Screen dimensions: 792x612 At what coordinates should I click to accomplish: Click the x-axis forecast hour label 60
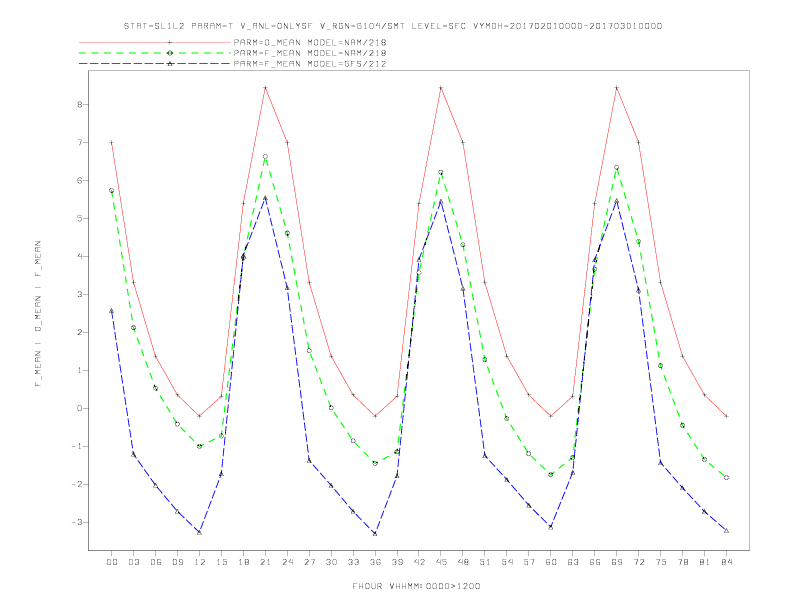pyautogui.click(x=551, y=562)
